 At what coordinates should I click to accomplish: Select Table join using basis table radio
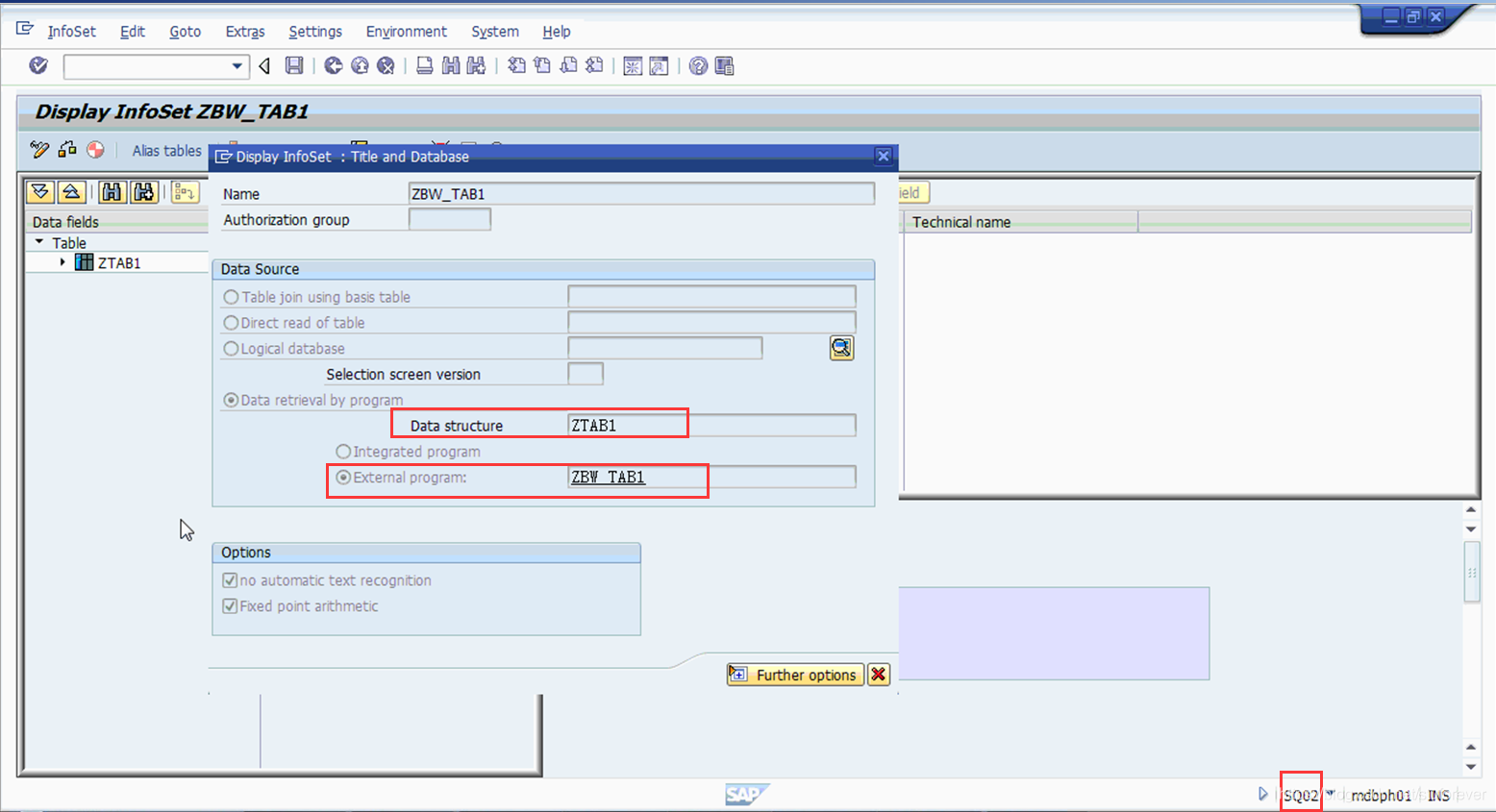(x=231, y=297)
